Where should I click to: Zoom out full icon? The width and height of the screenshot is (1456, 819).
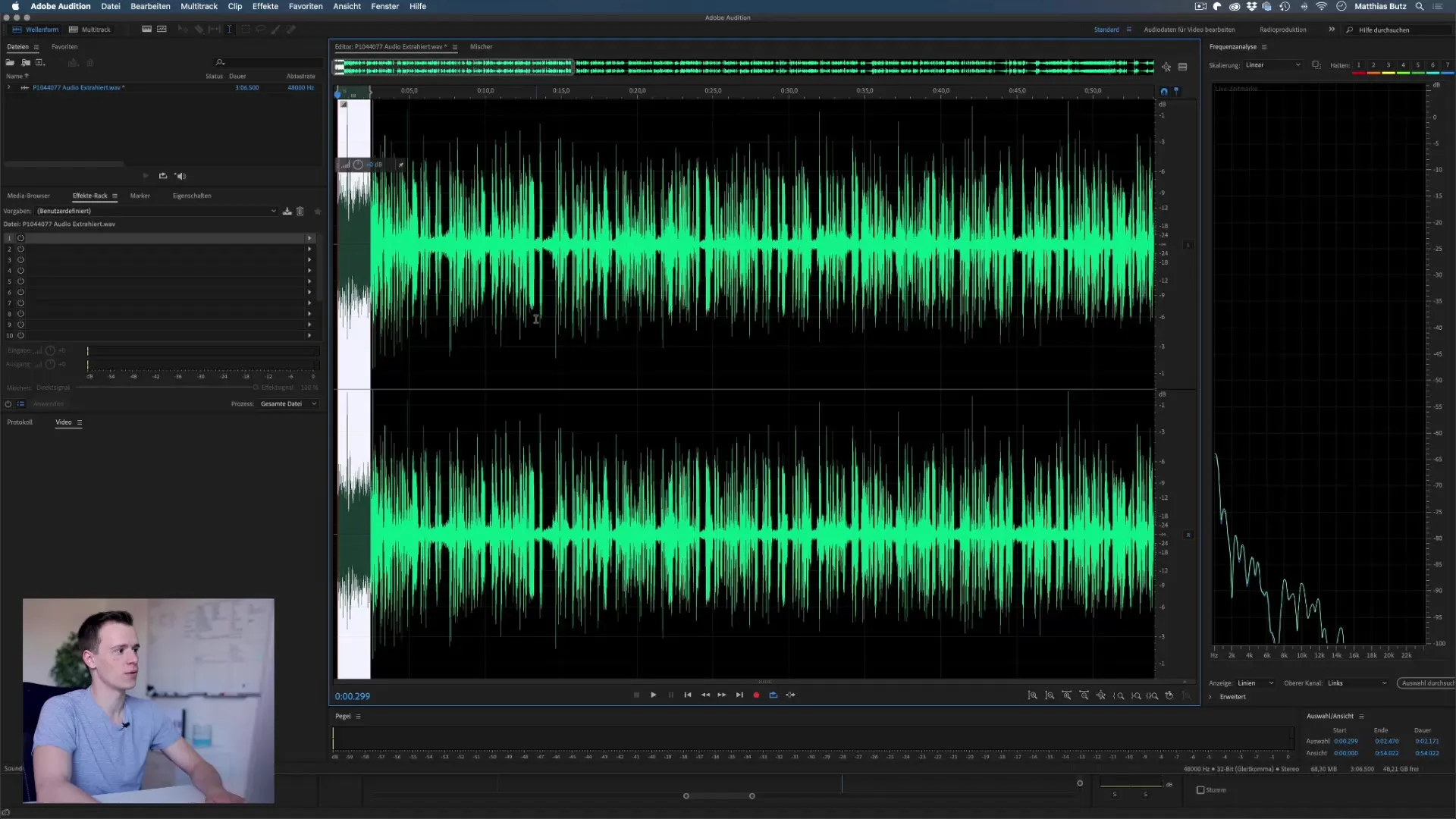coord(1101,696)
